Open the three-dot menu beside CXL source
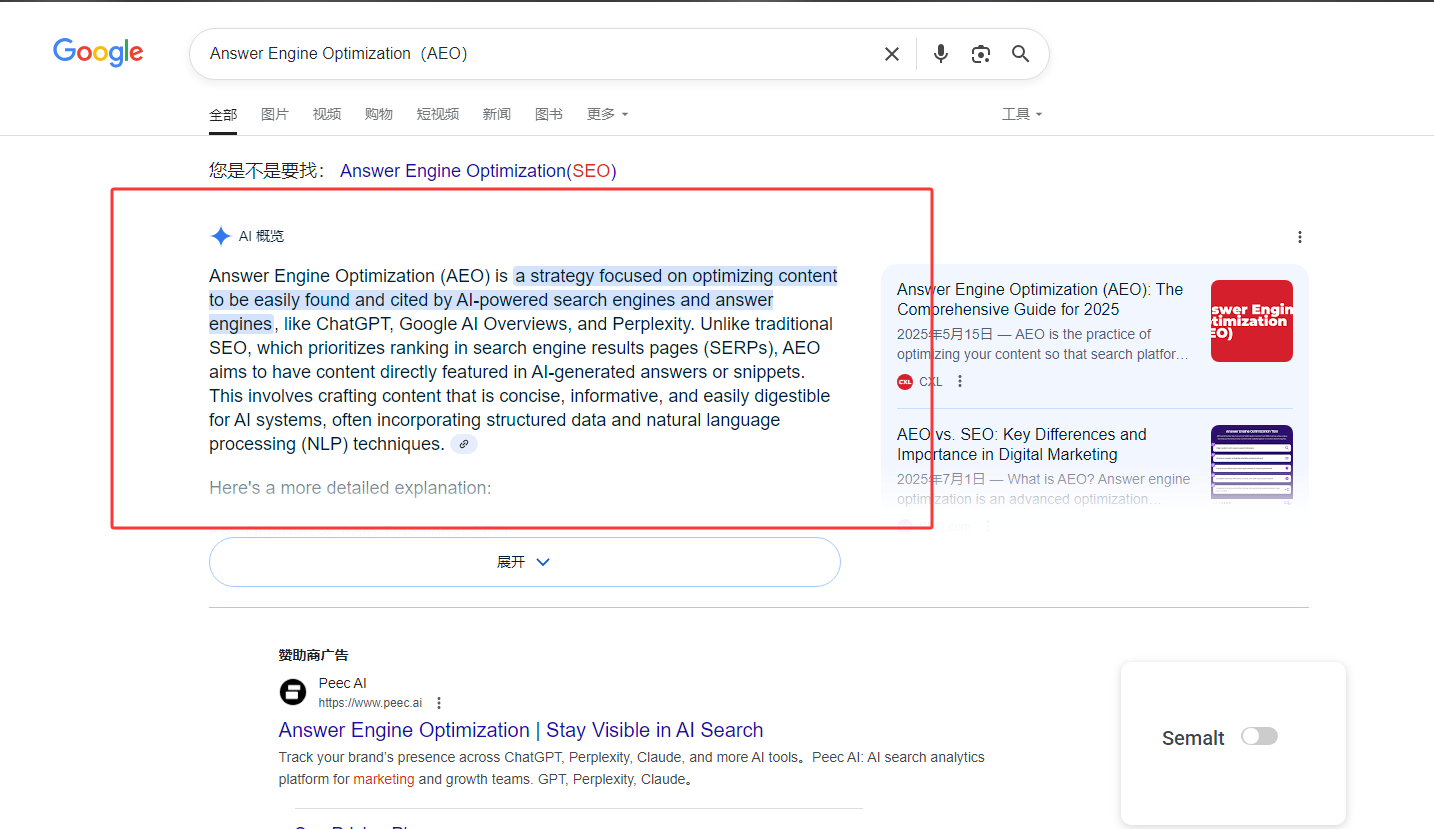The width and height of the screenshot is (1434, 829). coord(960,381)
